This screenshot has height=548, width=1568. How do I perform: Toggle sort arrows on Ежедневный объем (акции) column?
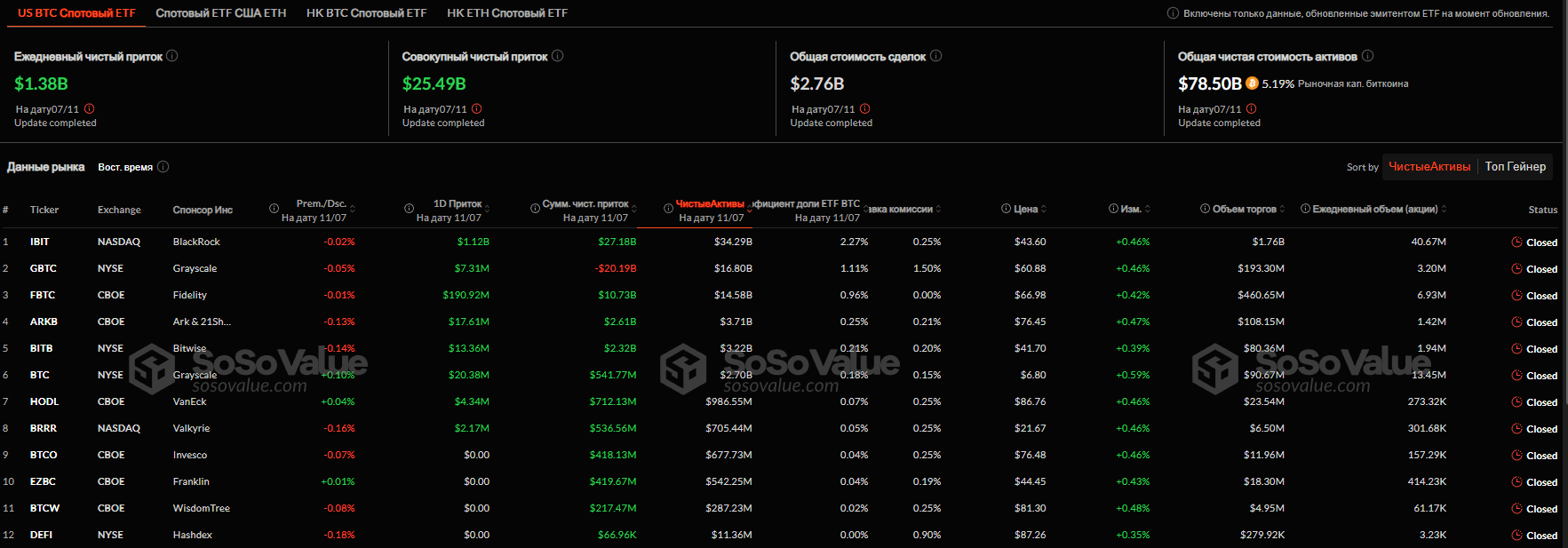click(1444, 210)
